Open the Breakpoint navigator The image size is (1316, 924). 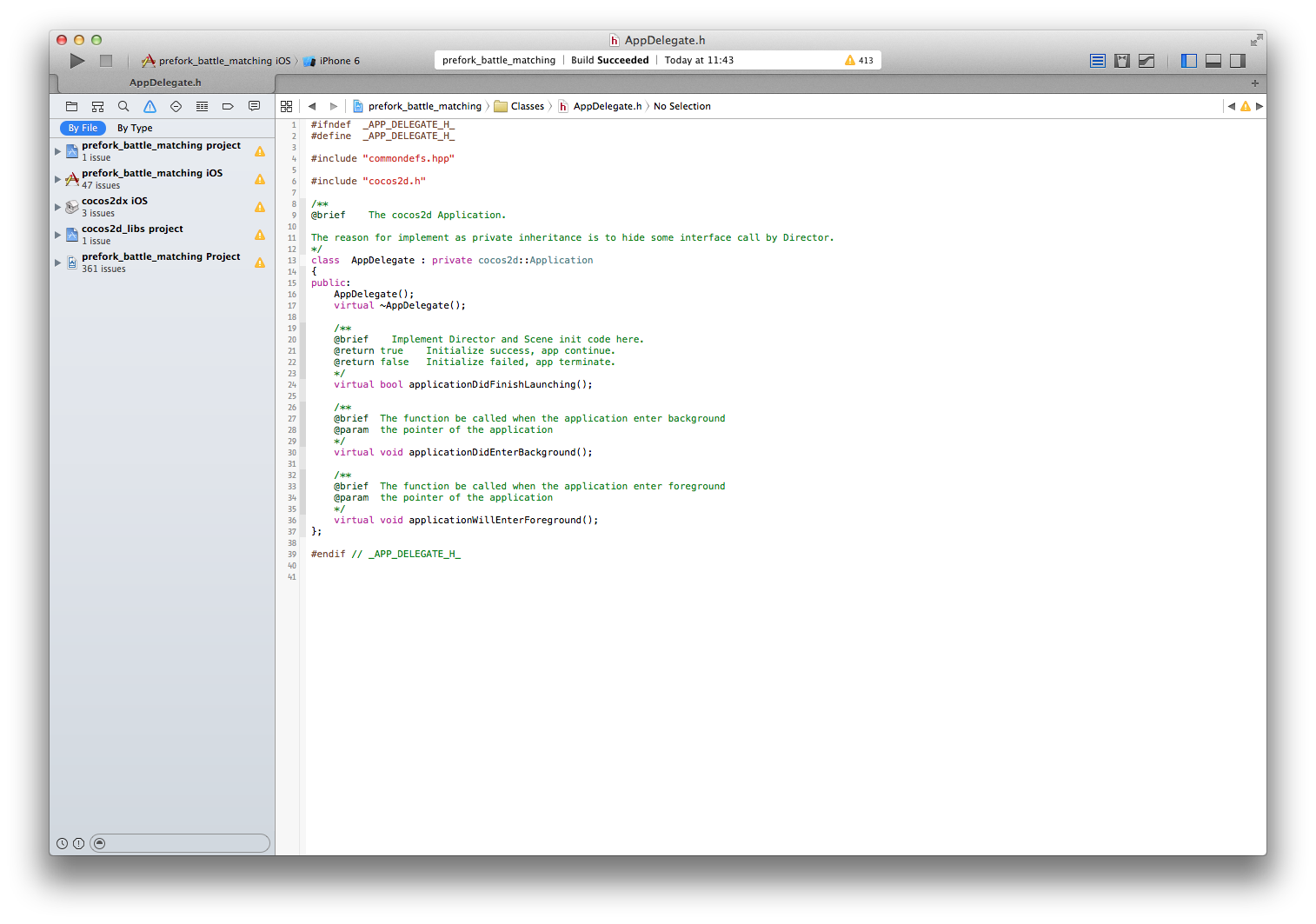tap(228, 106)
